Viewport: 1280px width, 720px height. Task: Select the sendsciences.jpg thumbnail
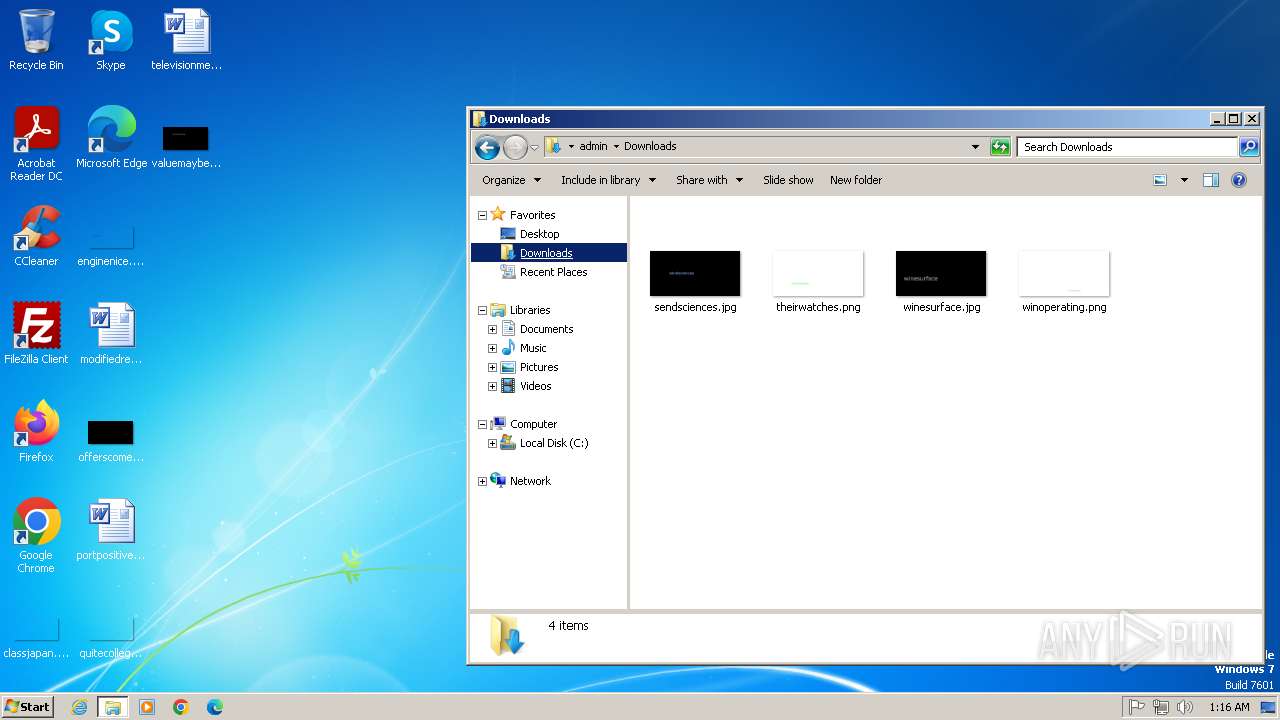(x=695, y=282)
